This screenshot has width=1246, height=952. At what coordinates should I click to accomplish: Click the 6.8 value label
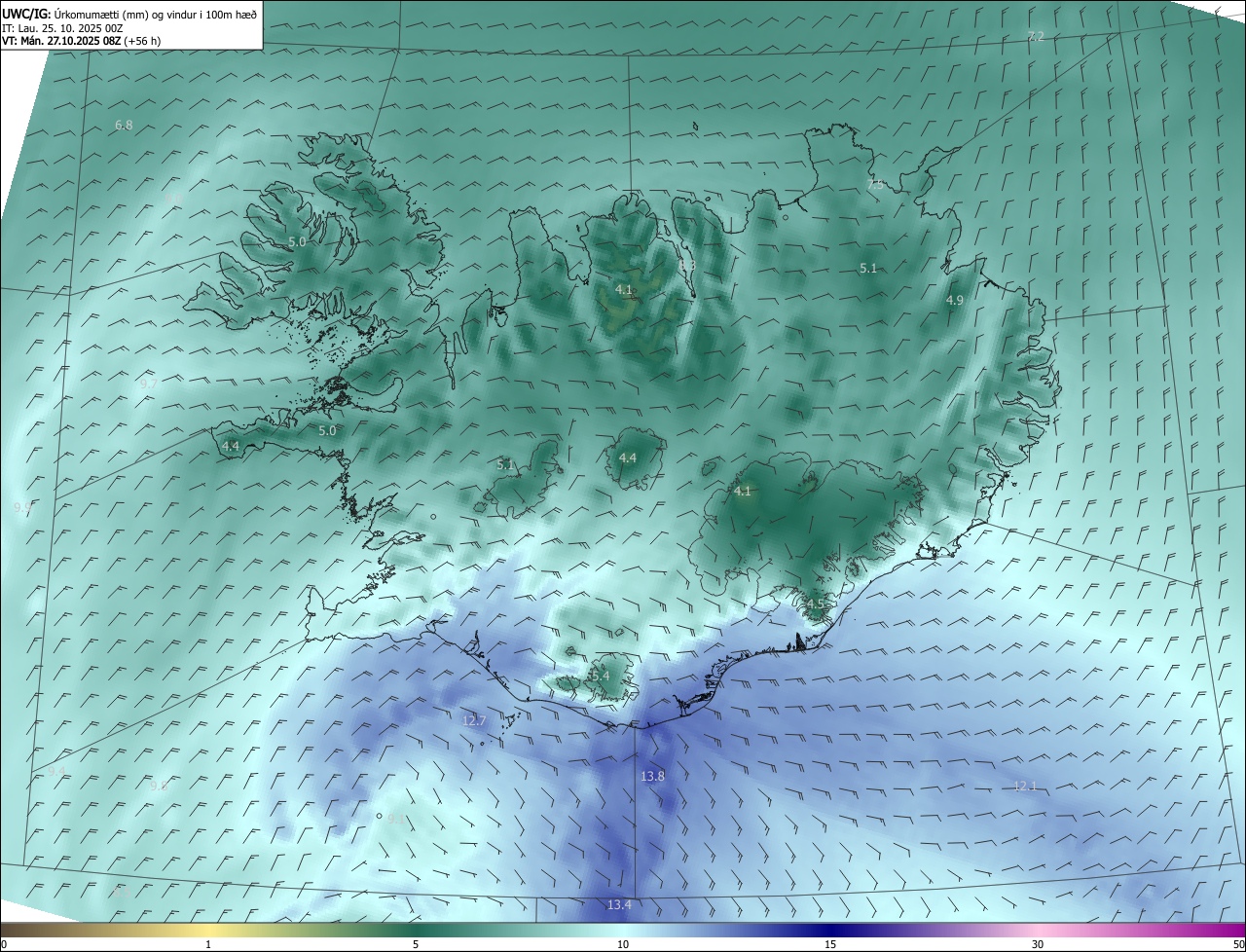tap(124, 125)
